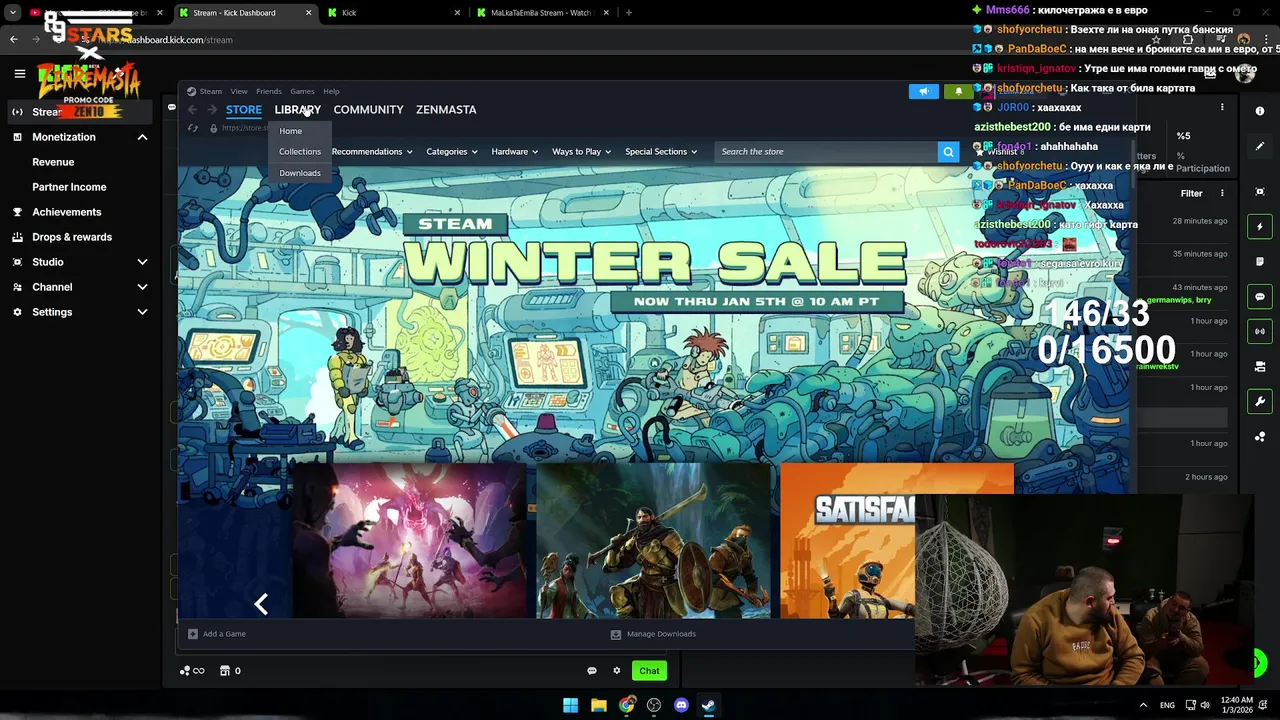Go forward with Steam's forward arrow
The height and width of the screenshot is (720, 1280).
[212, 110]
